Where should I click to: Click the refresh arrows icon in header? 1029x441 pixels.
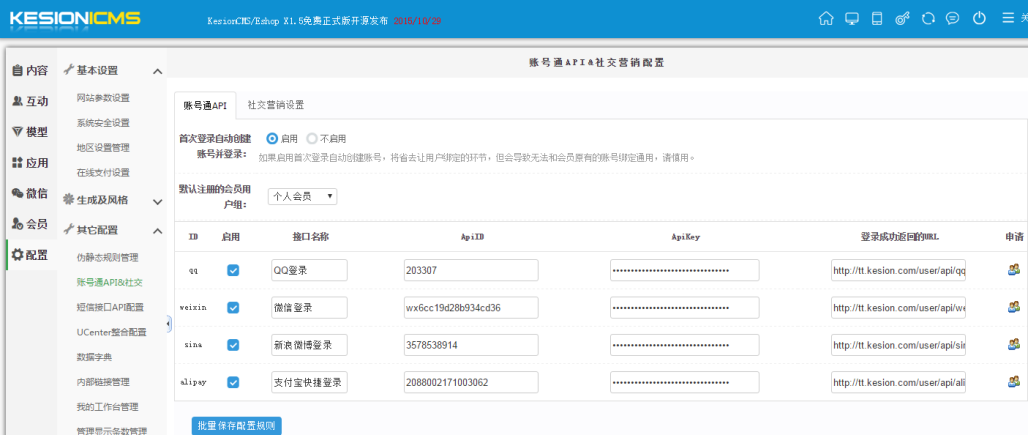(928, 18)
